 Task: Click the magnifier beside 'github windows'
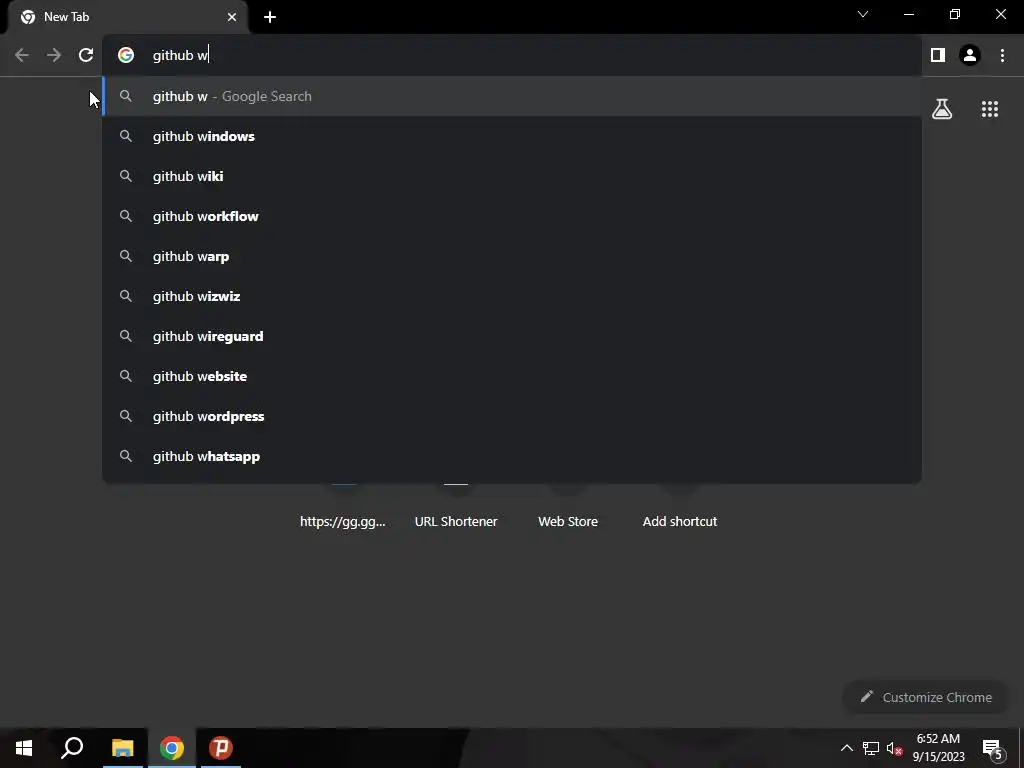click(126, 136)
